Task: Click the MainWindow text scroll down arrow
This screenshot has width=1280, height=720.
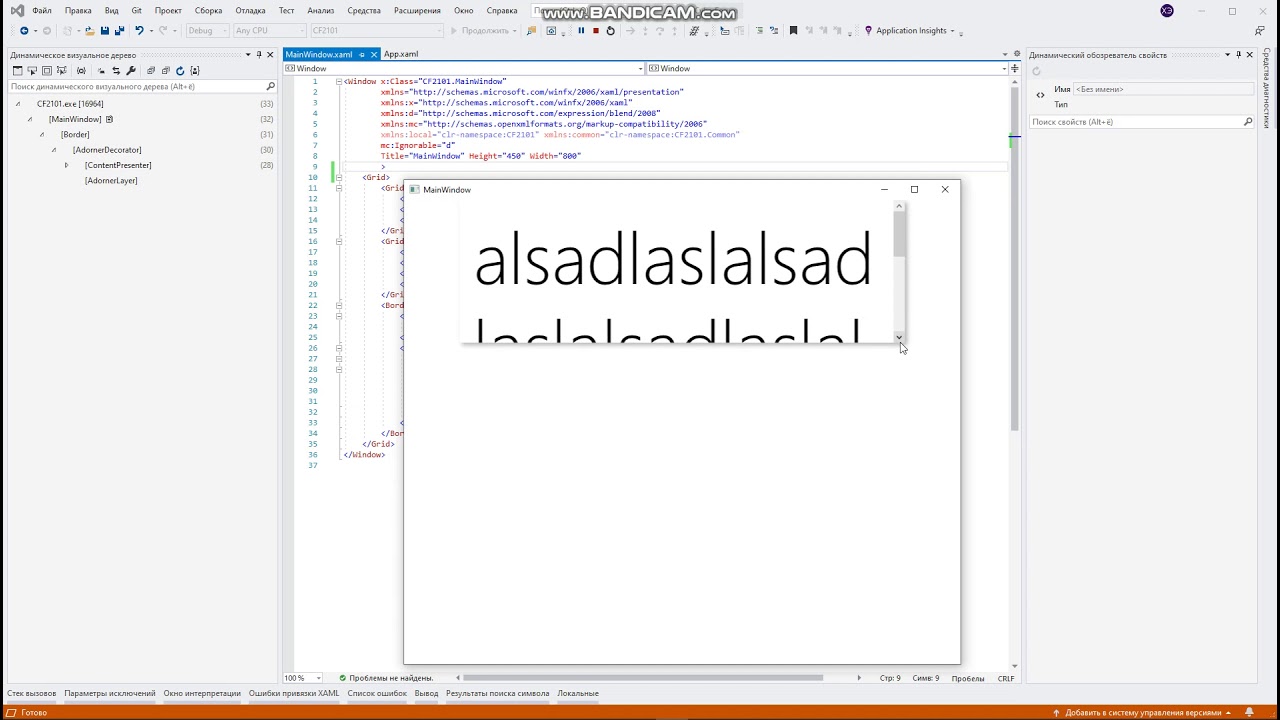Action: coord(899,338)
